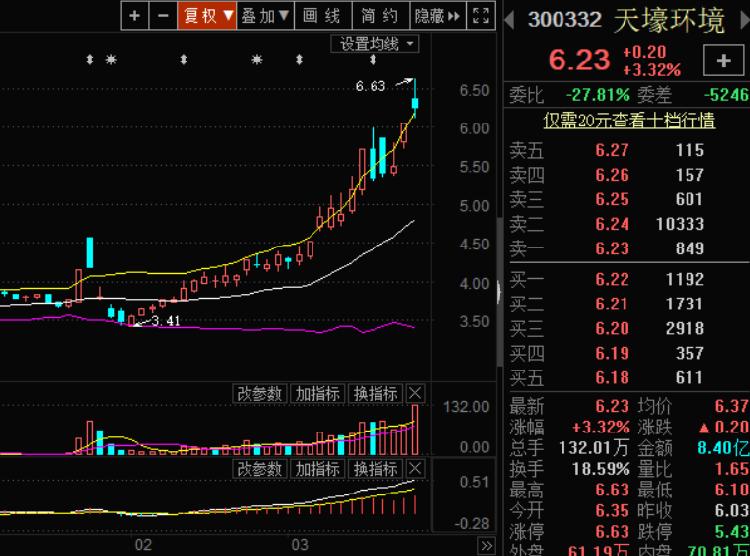Click the zoom-out minus button in chart toolbar
The height and width of the screenshot is (556, 750).
coord(162,15)
